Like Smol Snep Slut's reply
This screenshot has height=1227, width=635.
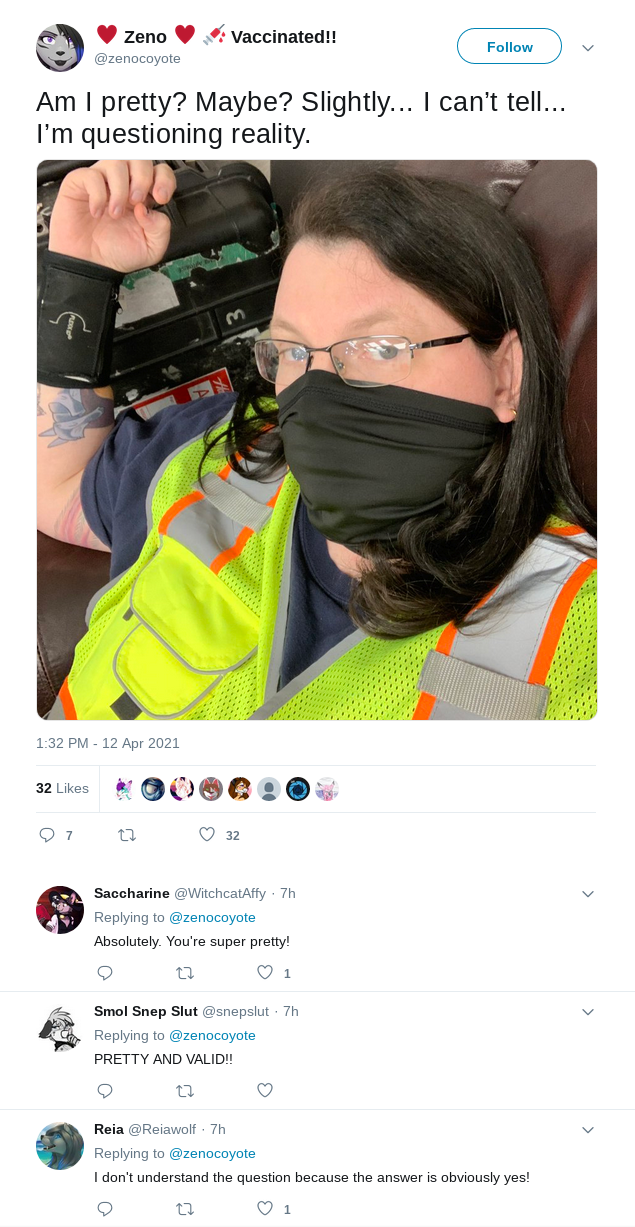point(265,1090)
